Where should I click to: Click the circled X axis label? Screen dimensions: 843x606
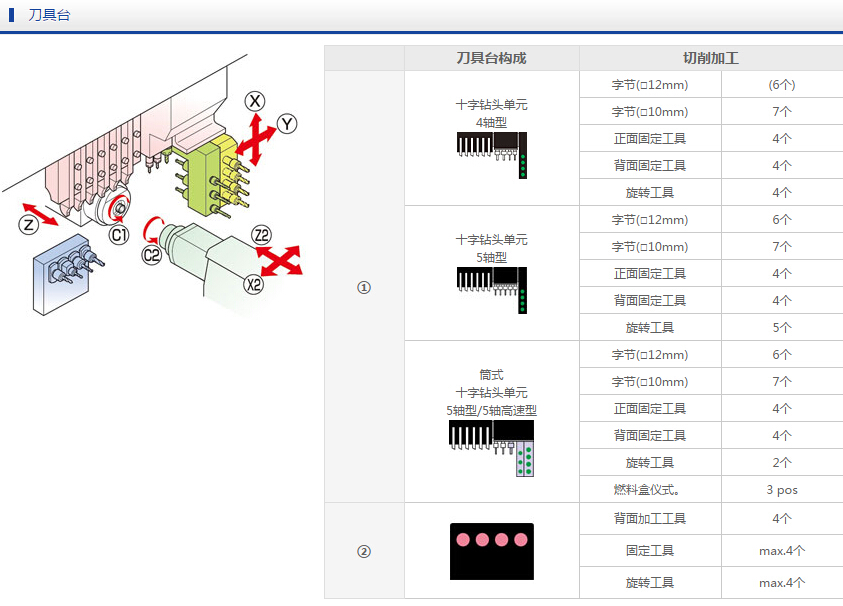tap(256, 101)
